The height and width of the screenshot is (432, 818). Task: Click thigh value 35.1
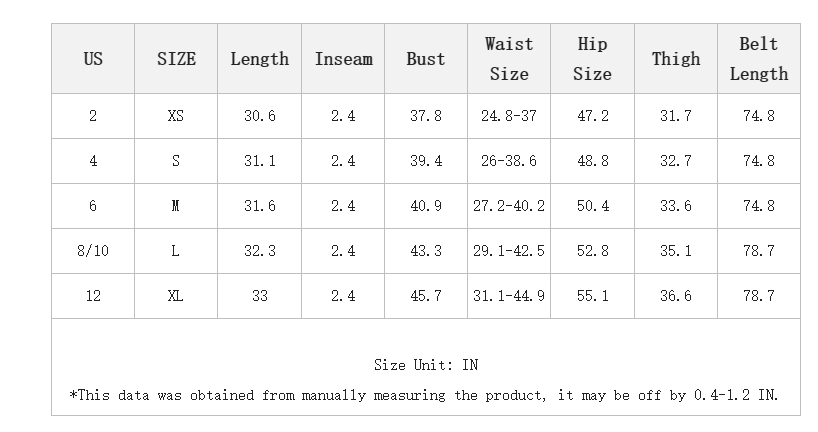[676, 251]
